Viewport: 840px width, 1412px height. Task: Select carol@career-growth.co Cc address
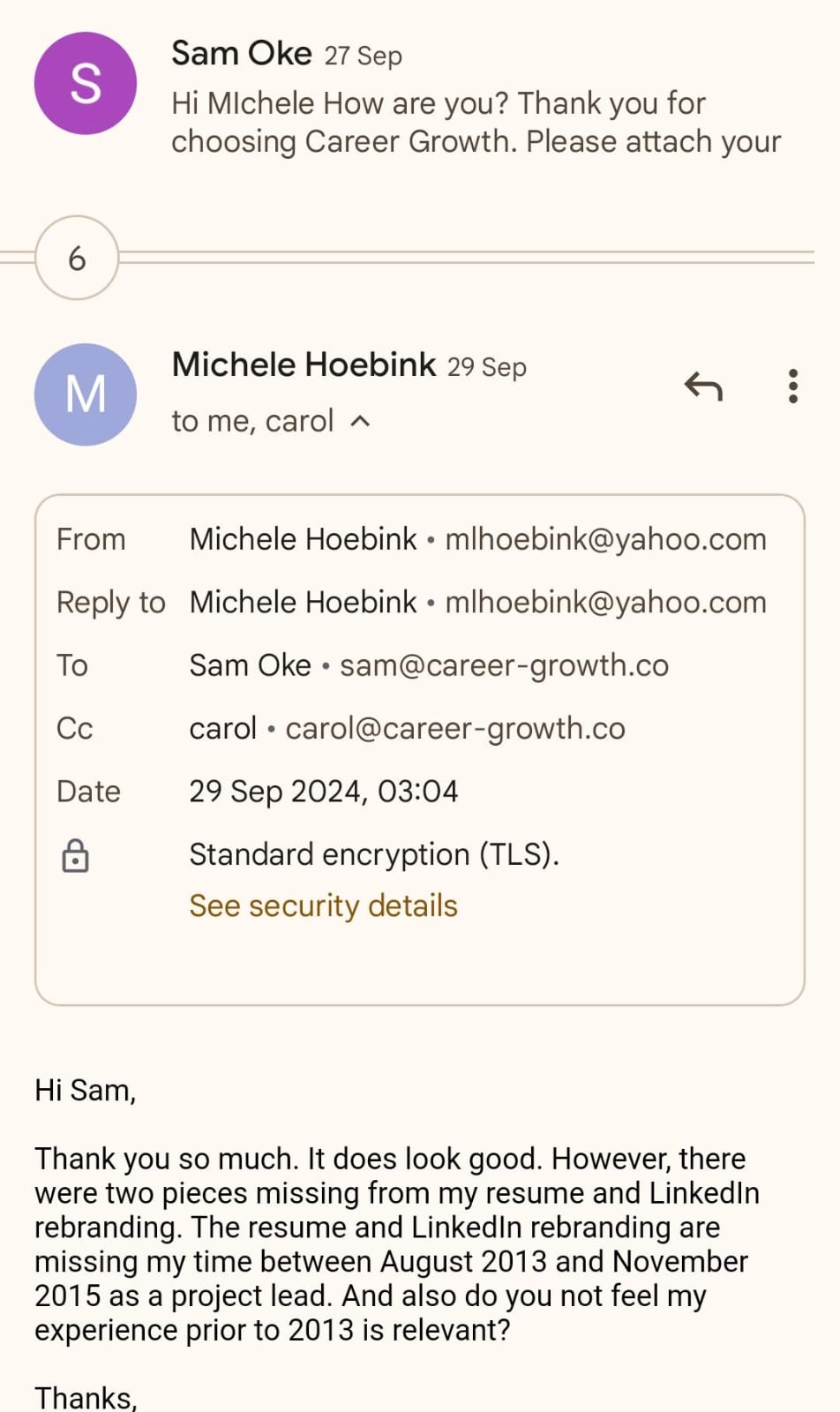click(x=454, y=728)
